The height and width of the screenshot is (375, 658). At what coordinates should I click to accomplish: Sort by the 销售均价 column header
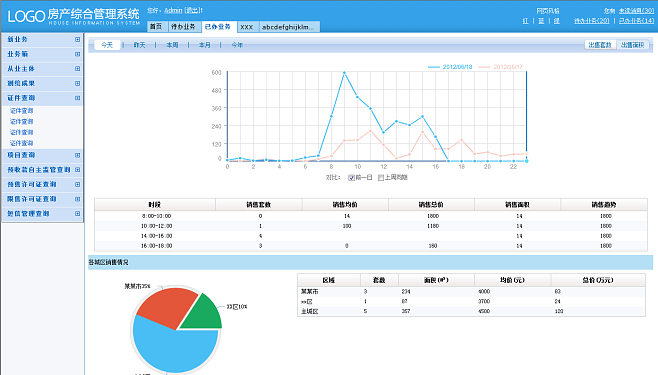click(x=345, y=205)
